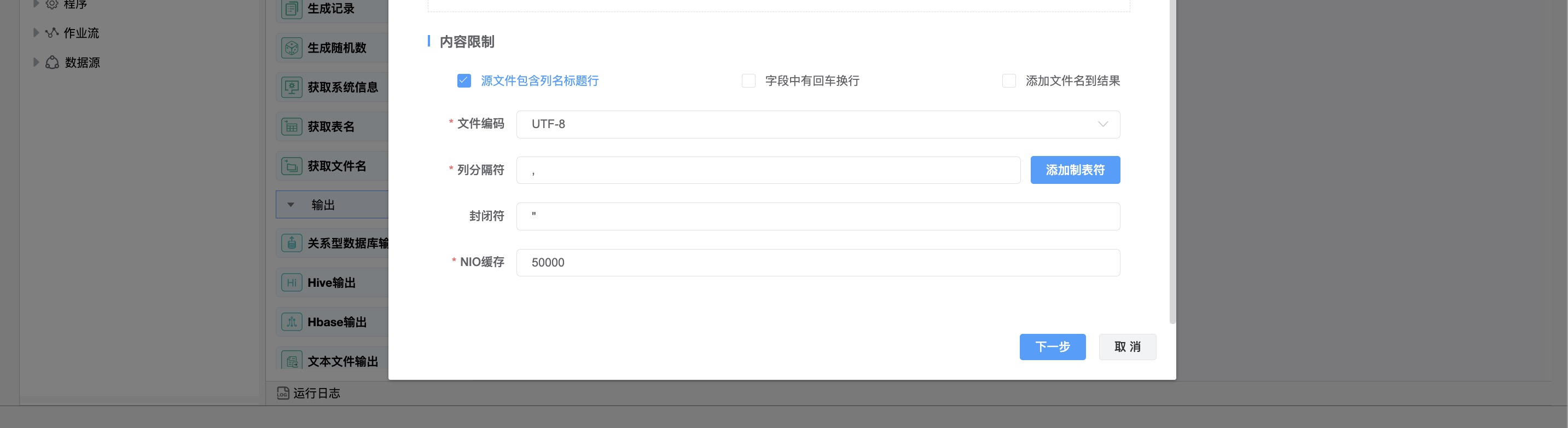The image size is (1568, 428).
Task: Uncheck 源文件包含列名标题行 checkbox
Action: [464, 81]
